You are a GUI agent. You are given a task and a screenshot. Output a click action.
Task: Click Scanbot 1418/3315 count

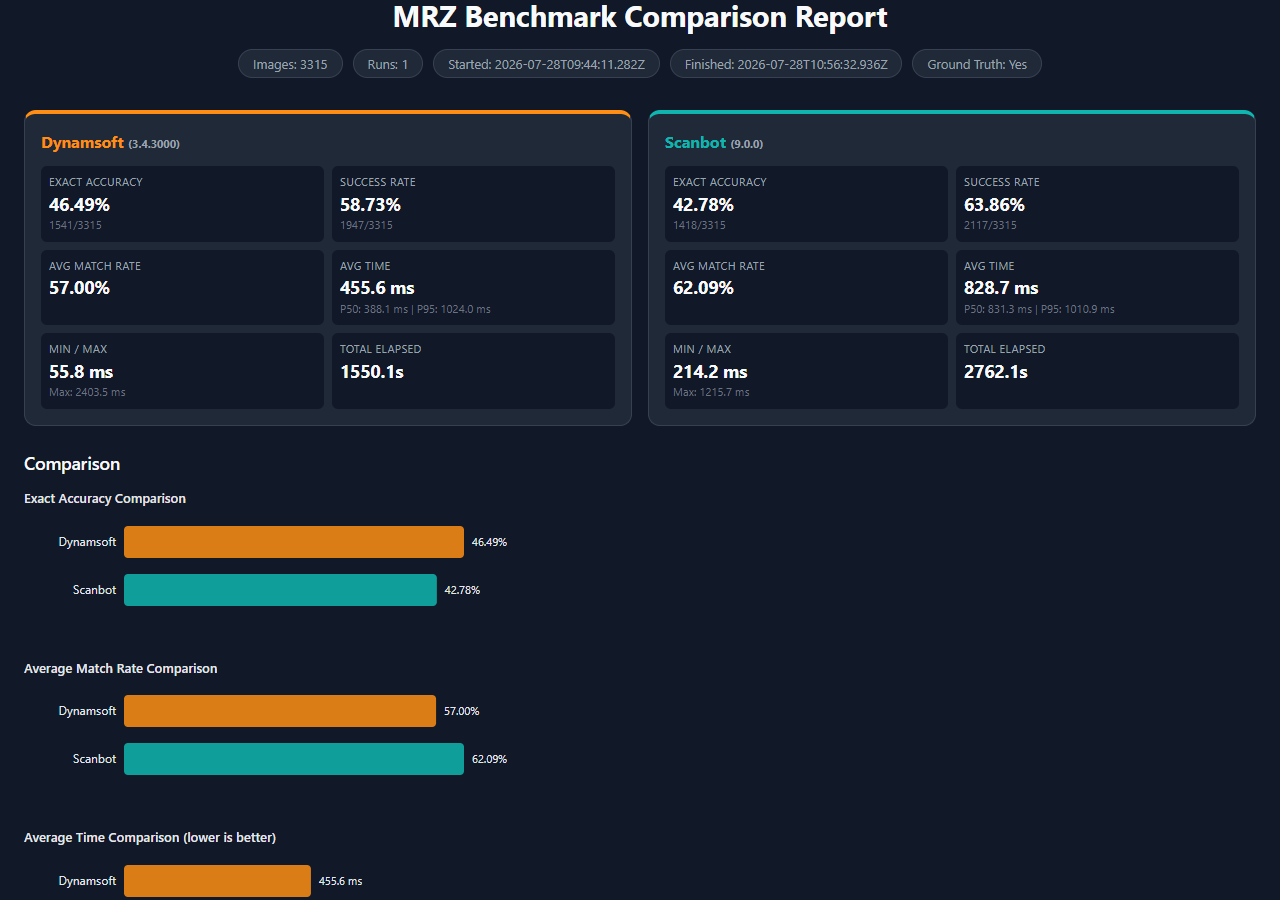click(x=699, y=225)
